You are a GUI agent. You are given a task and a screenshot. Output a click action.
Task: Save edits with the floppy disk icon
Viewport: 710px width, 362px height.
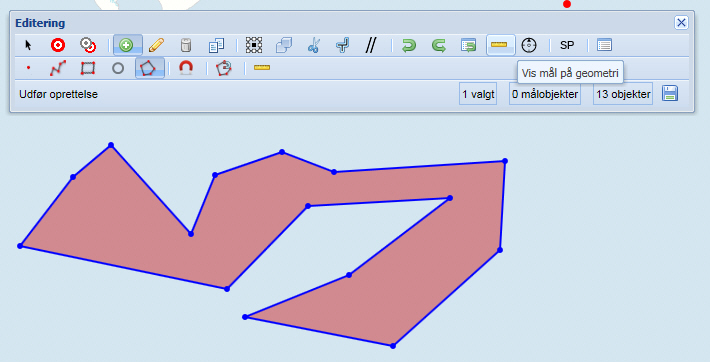[x=670, y=94]
